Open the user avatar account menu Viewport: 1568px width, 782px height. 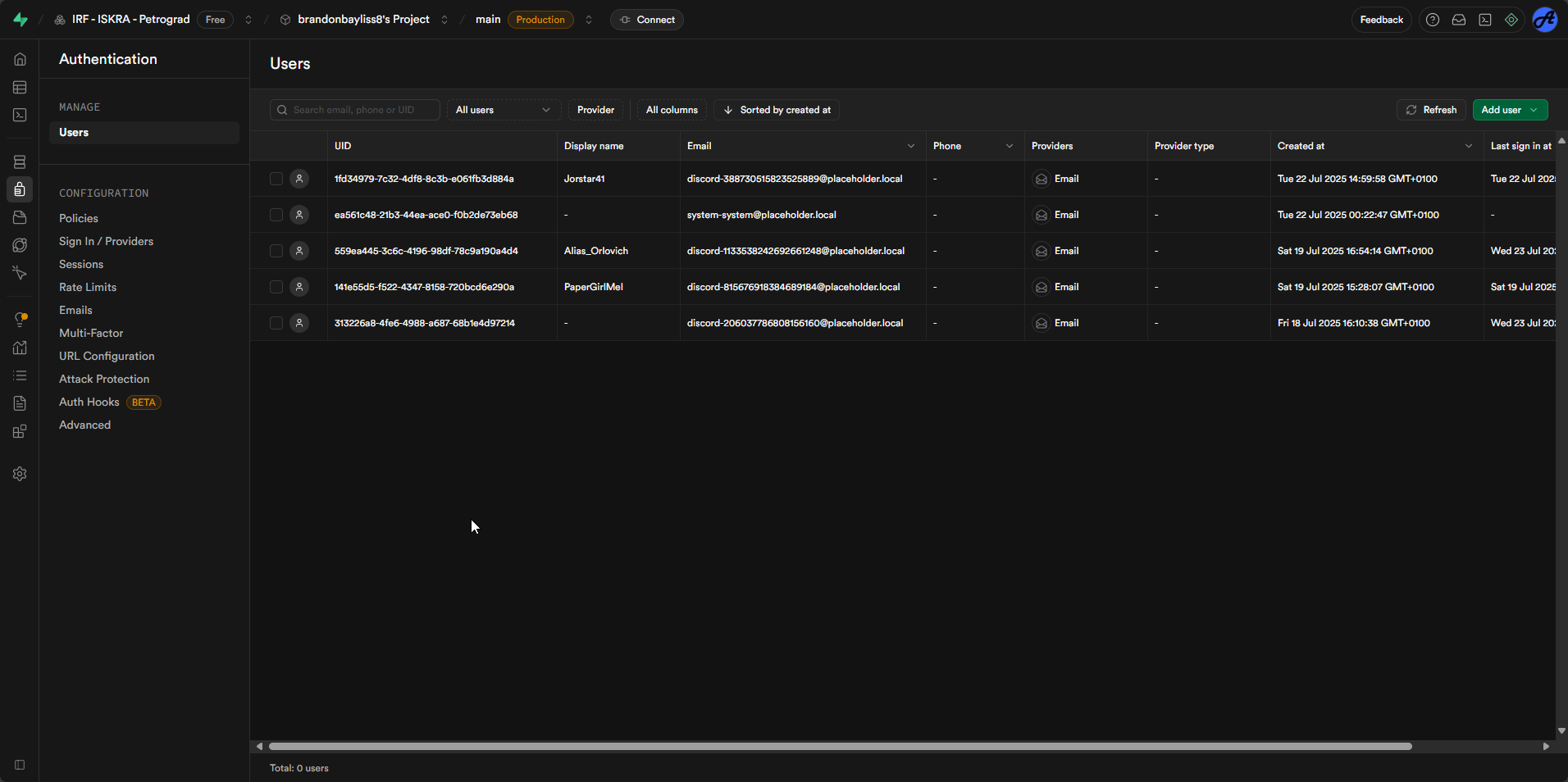tap(1545, 20)
